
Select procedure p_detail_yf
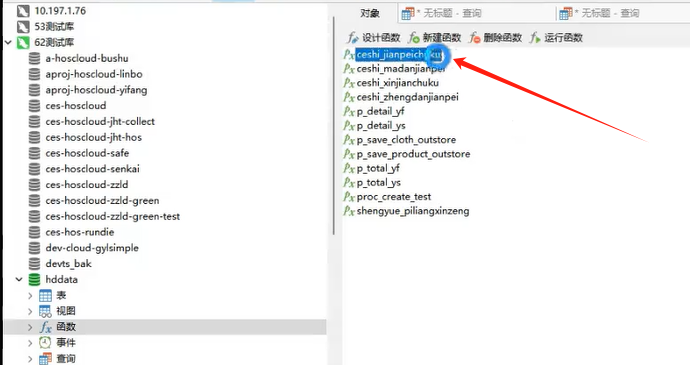380,111
